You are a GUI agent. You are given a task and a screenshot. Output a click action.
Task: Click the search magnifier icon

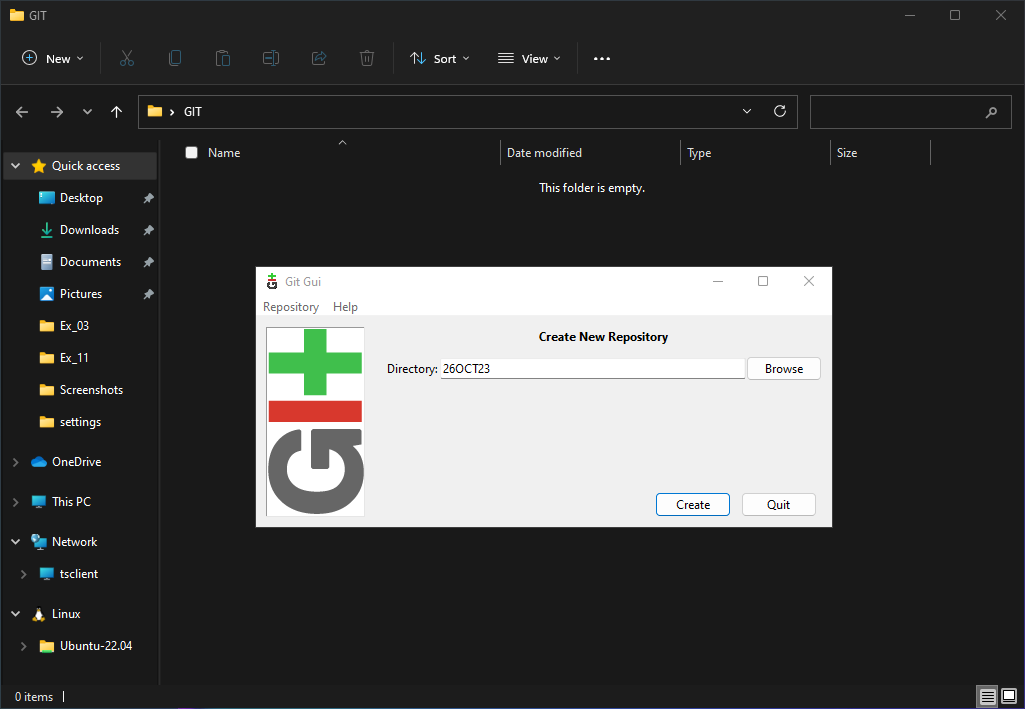pos(991,112)
